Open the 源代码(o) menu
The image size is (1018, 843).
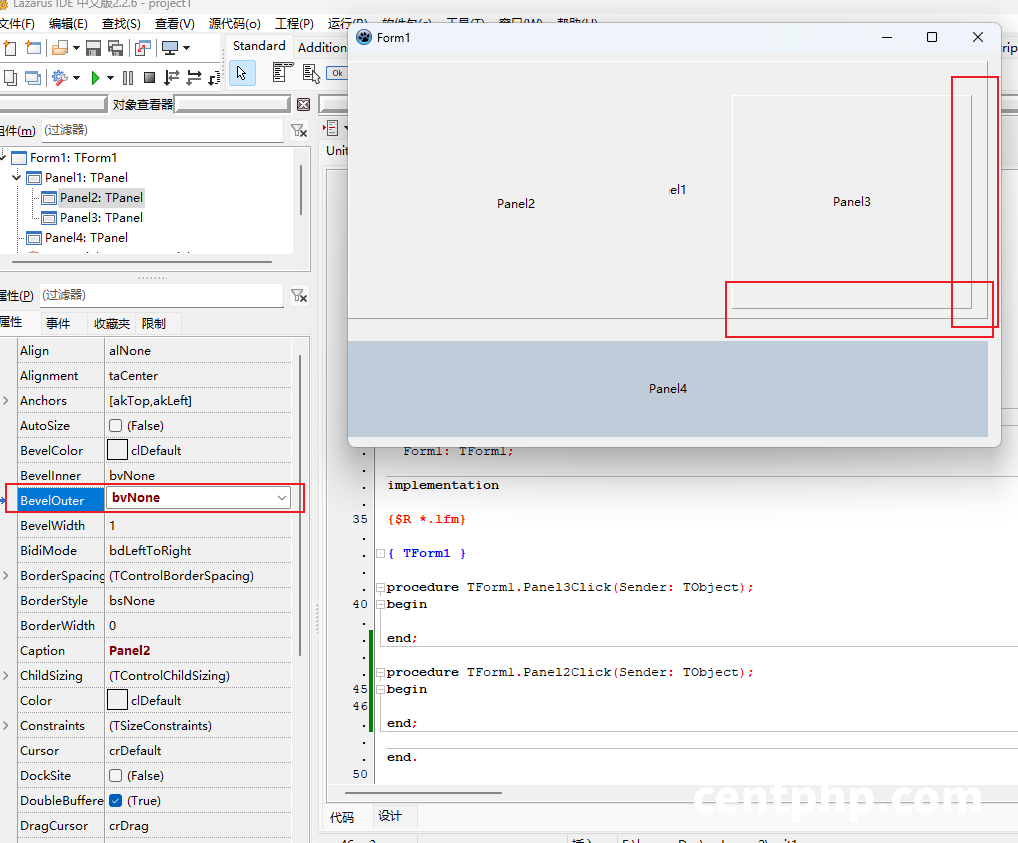[x=234, y=24]
